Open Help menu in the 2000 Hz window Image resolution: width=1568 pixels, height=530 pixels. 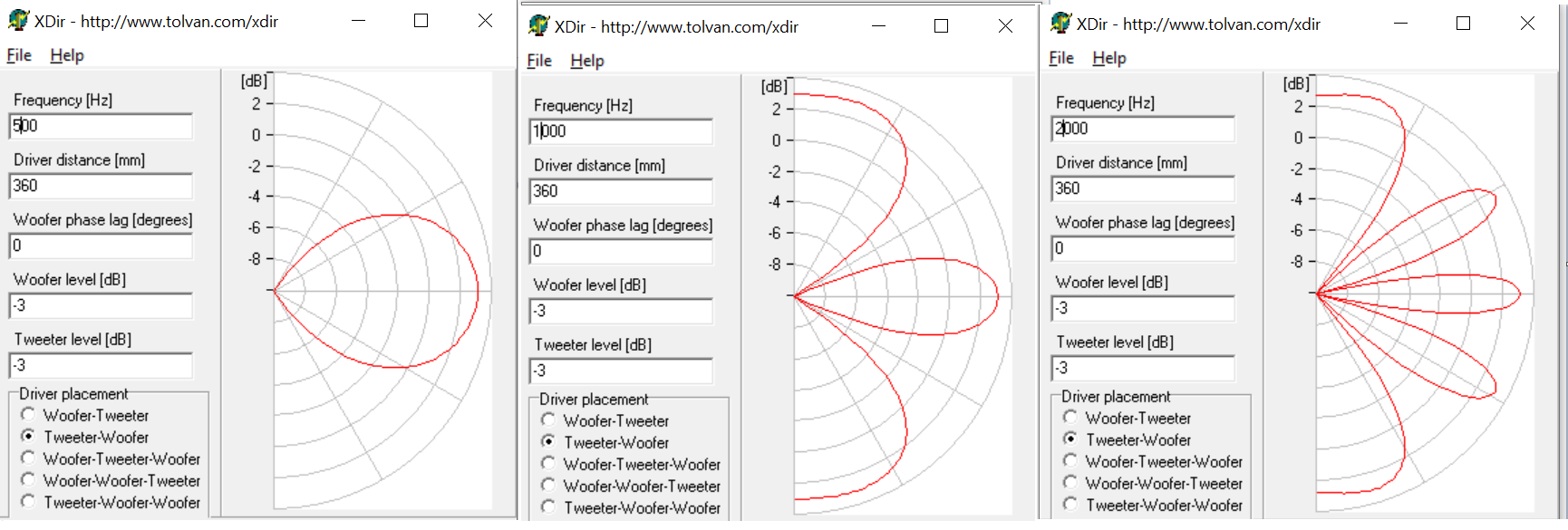point(1109,58)
